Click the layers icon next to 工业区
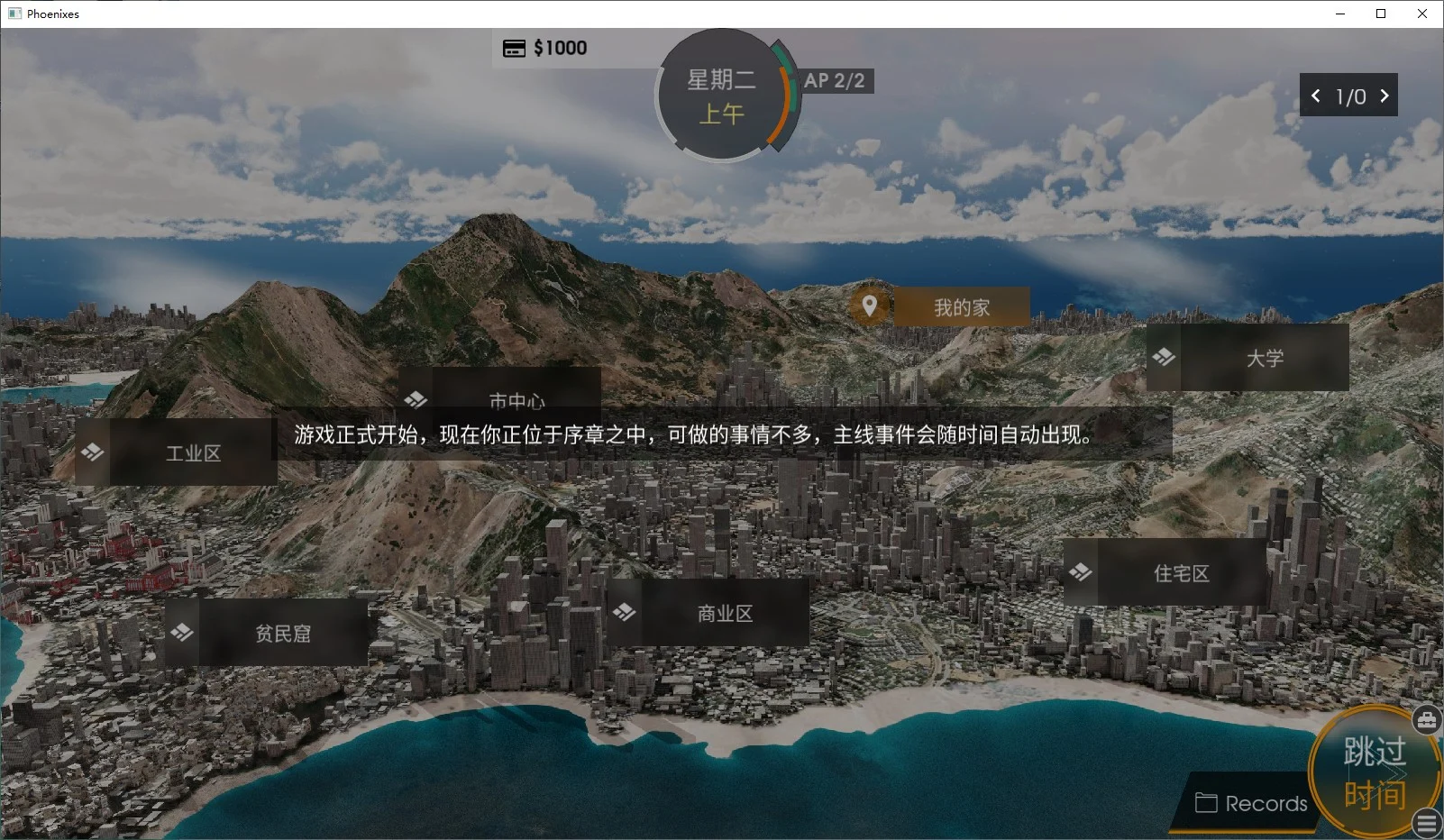 click(93, 452)
